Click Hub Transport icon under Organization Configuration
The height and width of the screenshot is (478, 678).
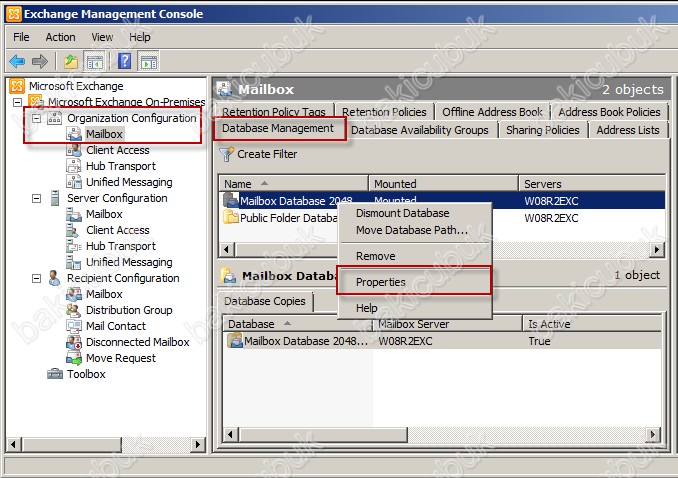point(74,166)
